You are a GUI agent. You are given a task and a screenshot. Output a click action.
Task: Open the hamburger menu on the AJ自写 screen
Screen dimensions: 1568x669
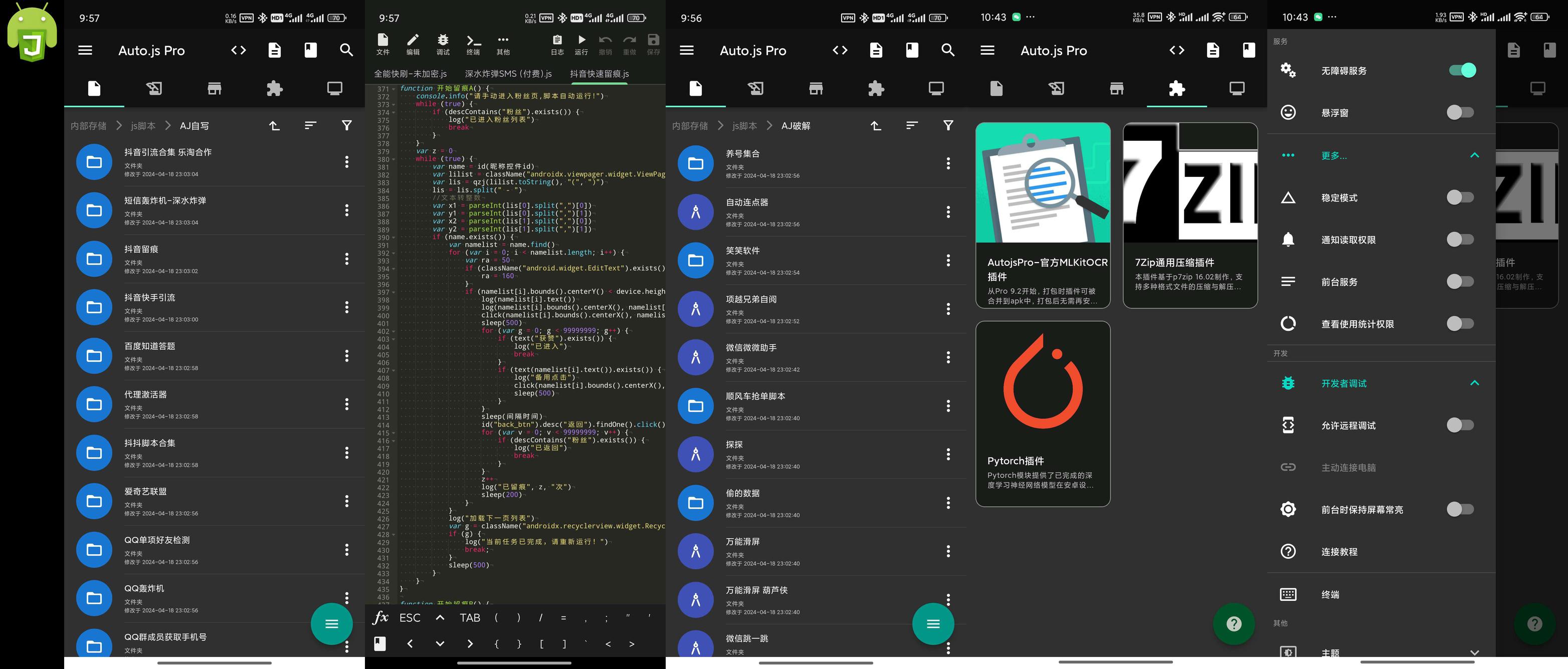(85, 51)
